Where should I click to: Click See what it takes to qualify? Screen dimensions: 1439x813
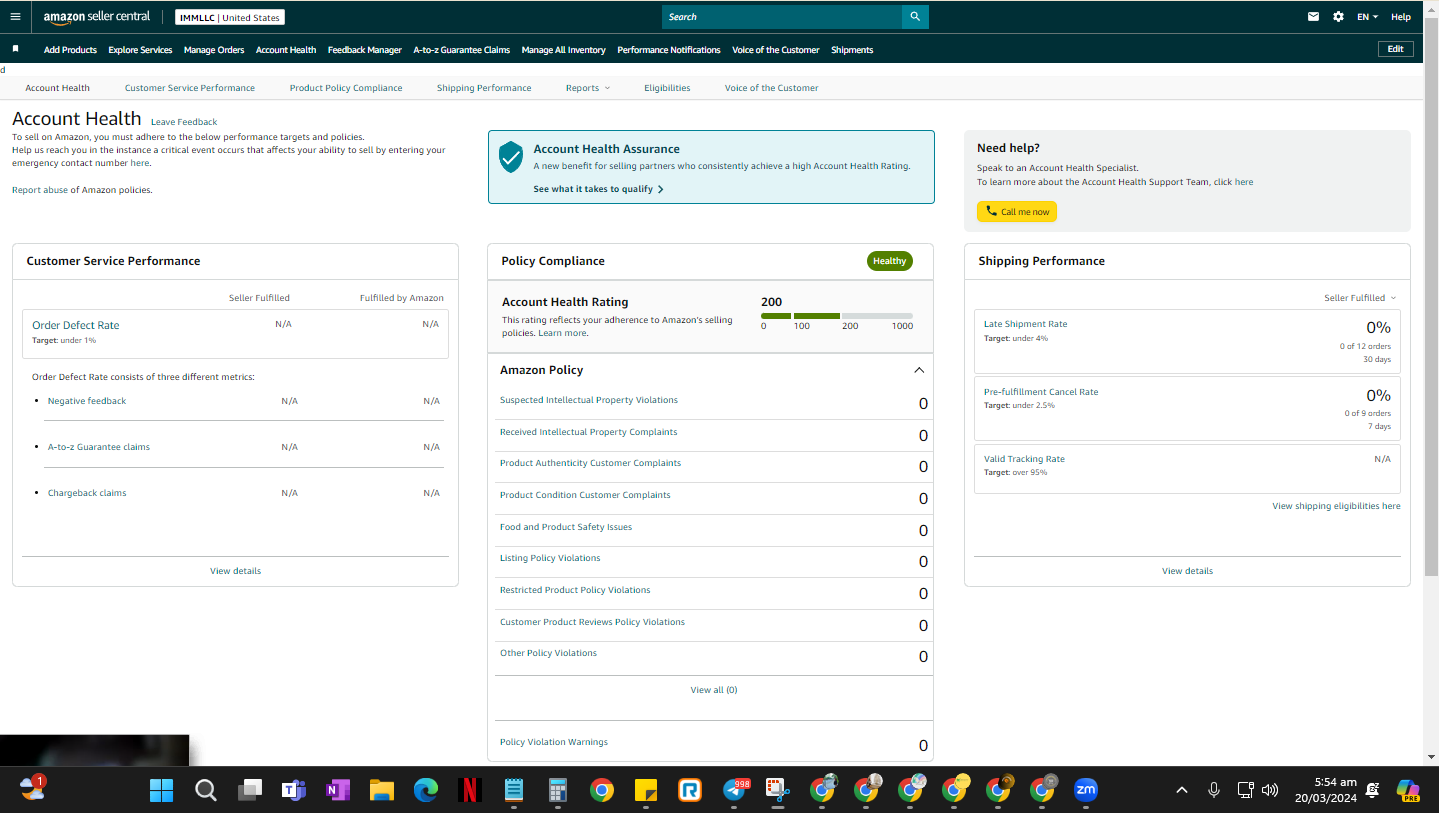pos(598,189)
